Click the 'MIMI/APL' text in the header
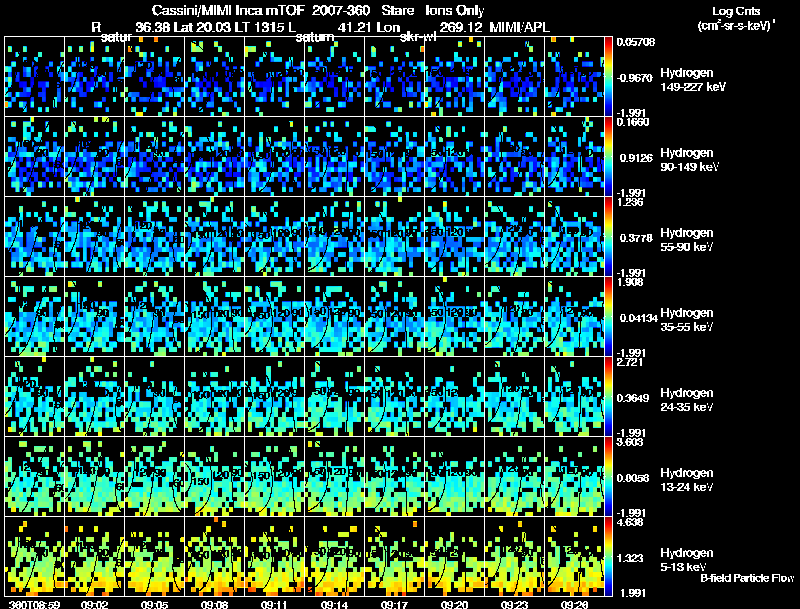Viewport: 800px width, 609px height. tap(519, 27)
